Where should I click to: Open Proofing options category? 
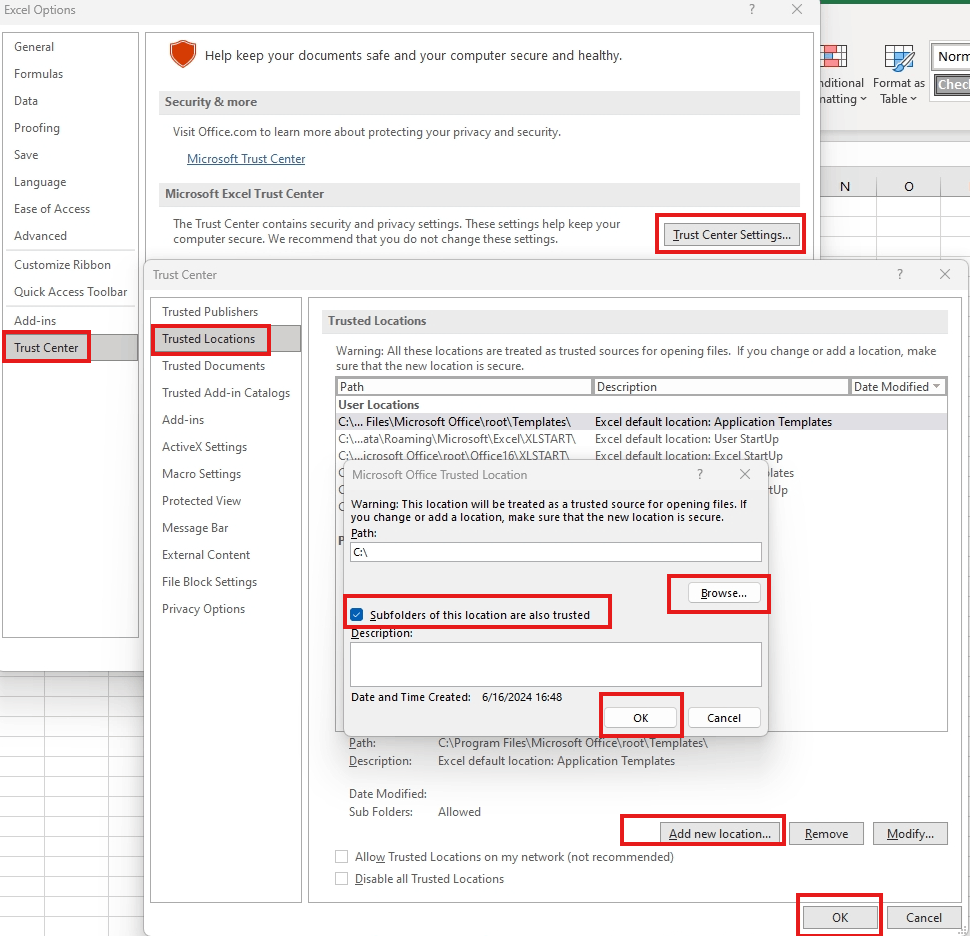[x=37, y=128]
